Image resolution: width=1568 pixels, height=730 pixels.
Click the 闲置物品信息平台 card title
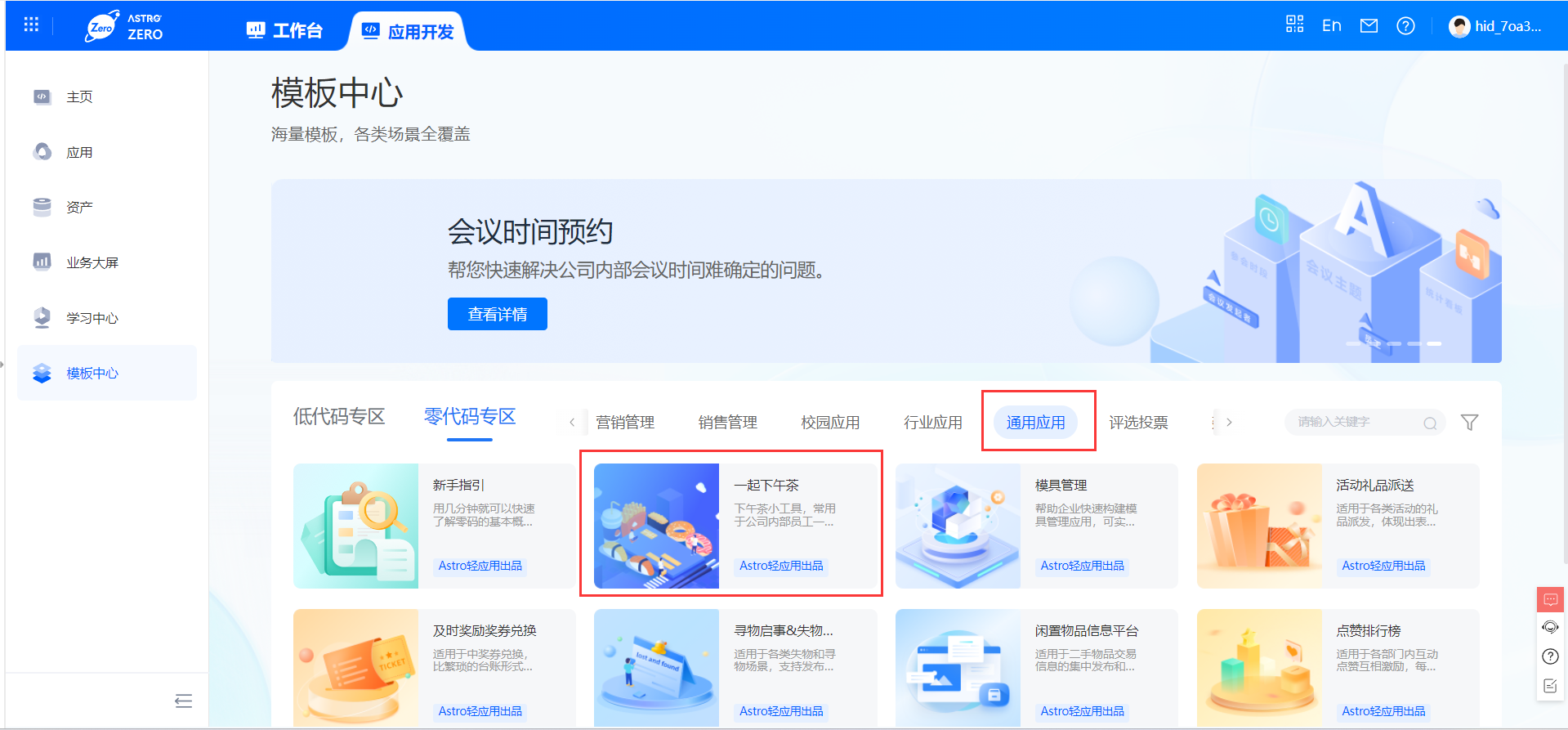[x=1087, y=631]
